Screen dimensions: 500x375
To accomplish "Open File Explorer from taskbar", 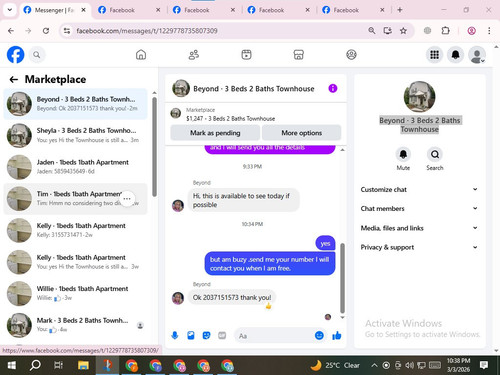I will (83, 365).
